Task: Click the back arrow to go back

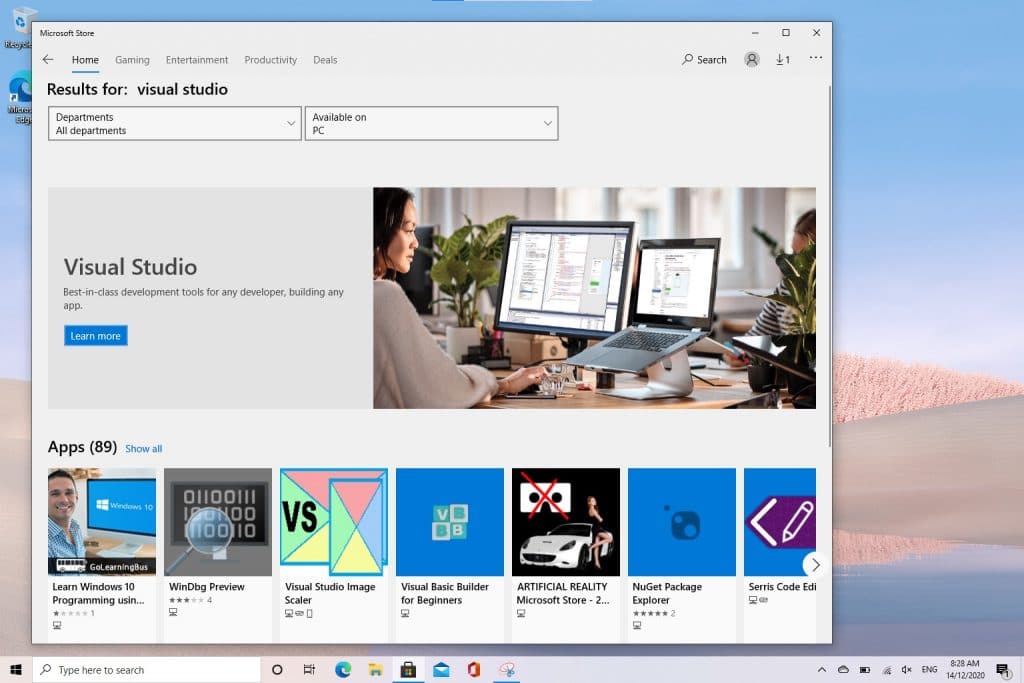Action: [48, 60]
